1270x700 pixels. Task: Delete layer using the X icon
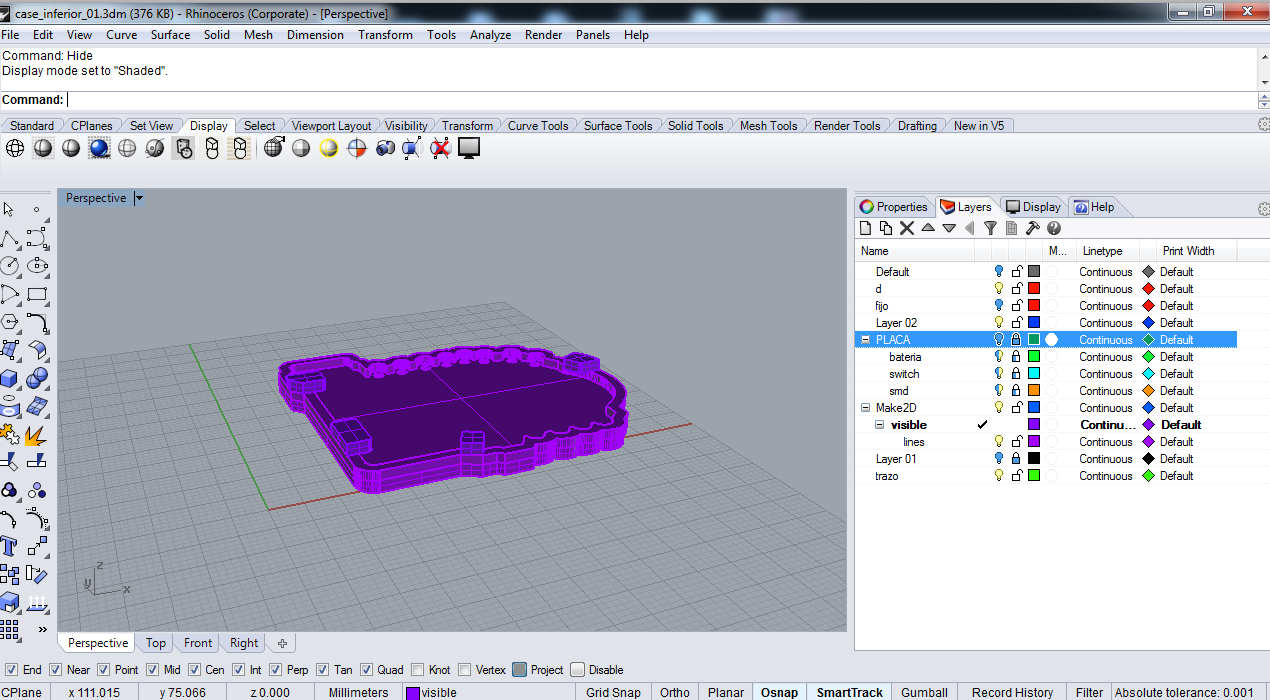click(907, 228)
